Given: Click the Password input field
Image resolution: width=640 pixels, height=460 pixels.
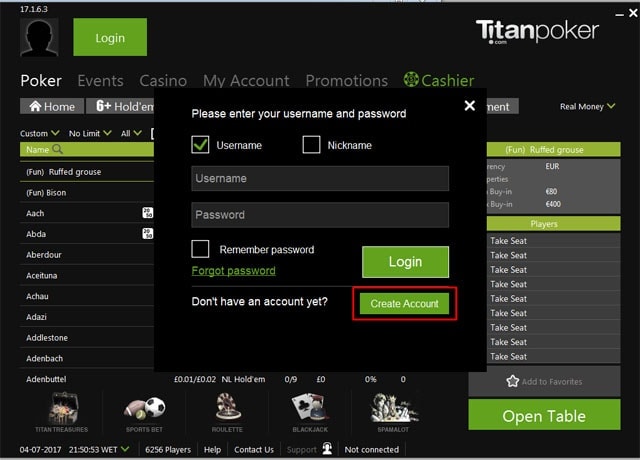Looking at the screenshot, I should point(320,215).
